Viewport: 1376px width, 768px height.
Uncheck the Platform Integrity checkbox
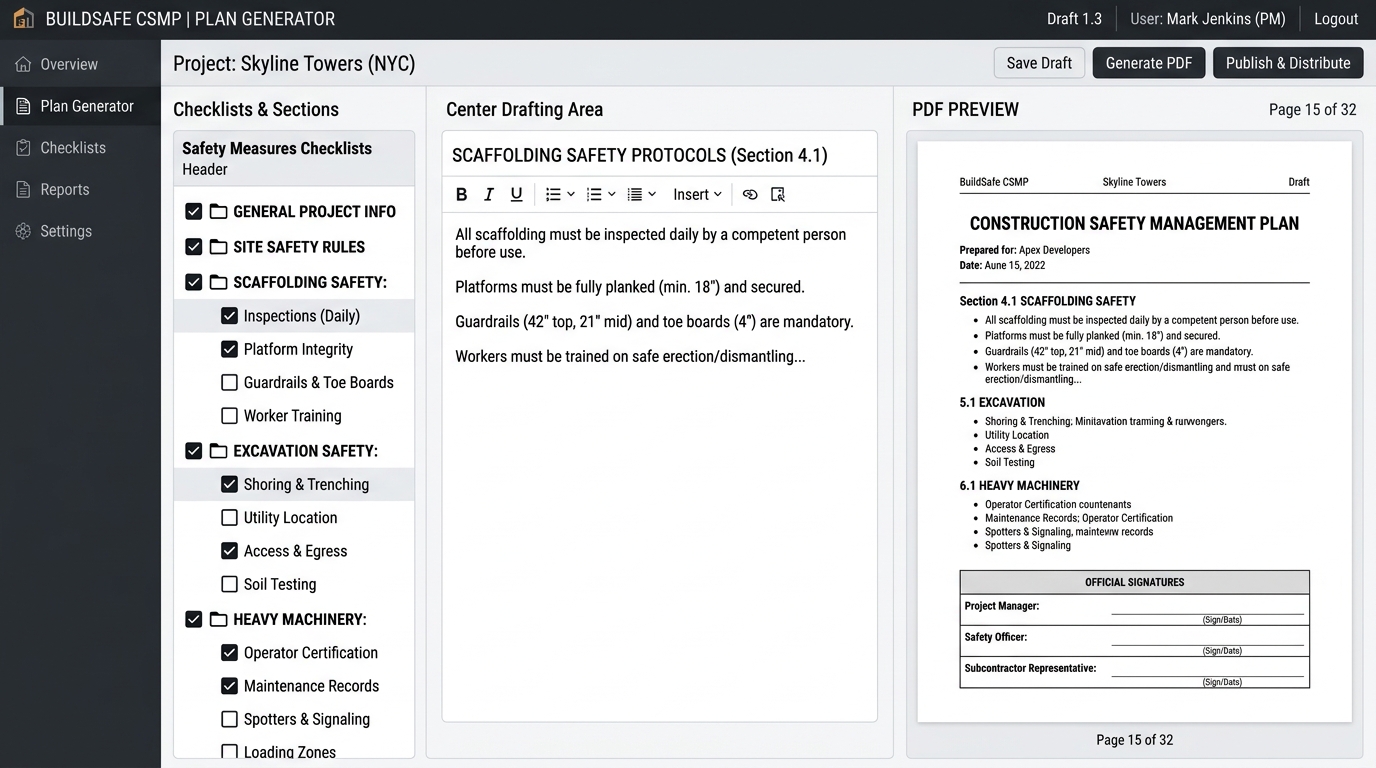(x=229, y=349)
